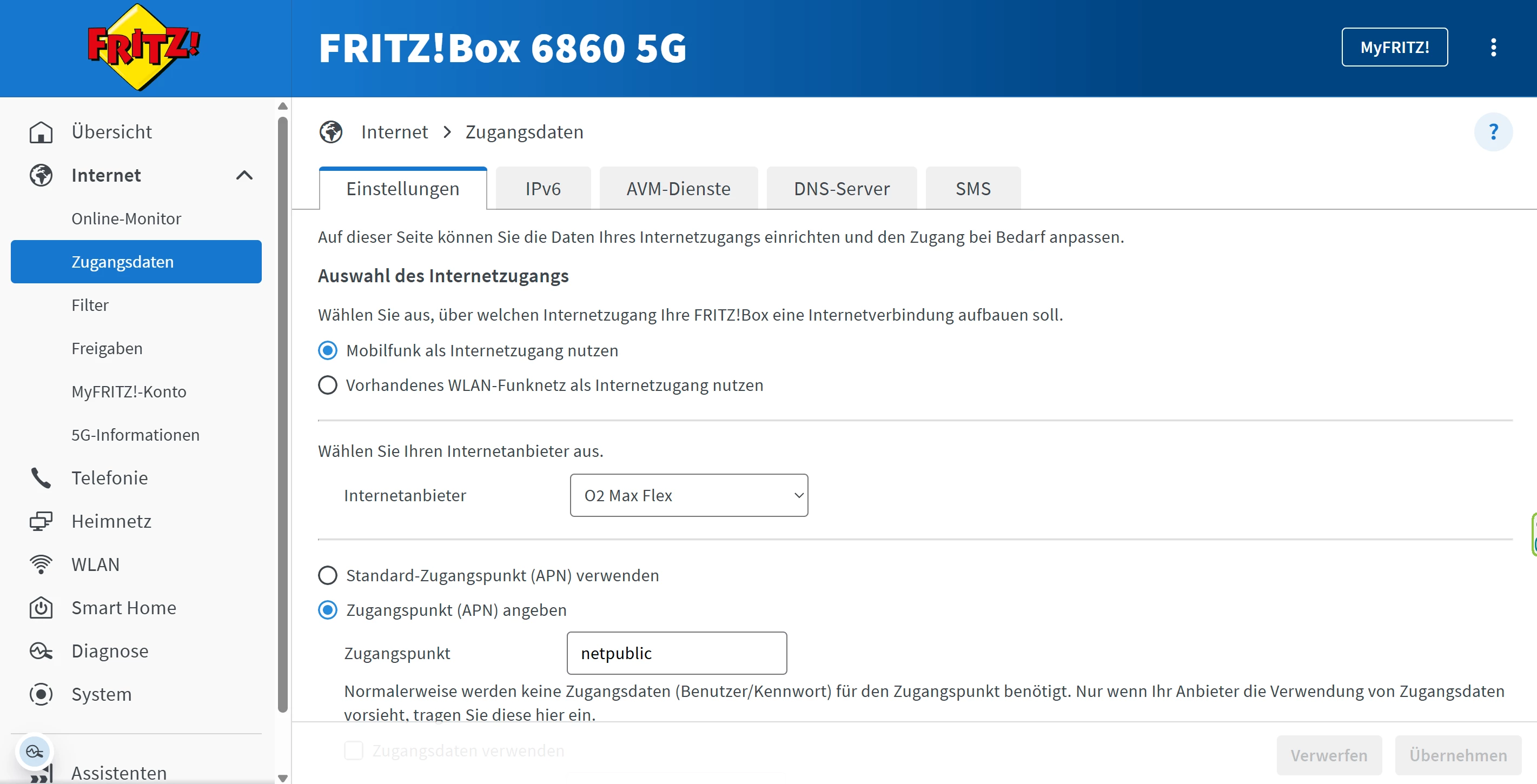The height and width of the screenshot is (784, 1537).
Task: Click the Übersicht home icon
Action: point(41,132)
